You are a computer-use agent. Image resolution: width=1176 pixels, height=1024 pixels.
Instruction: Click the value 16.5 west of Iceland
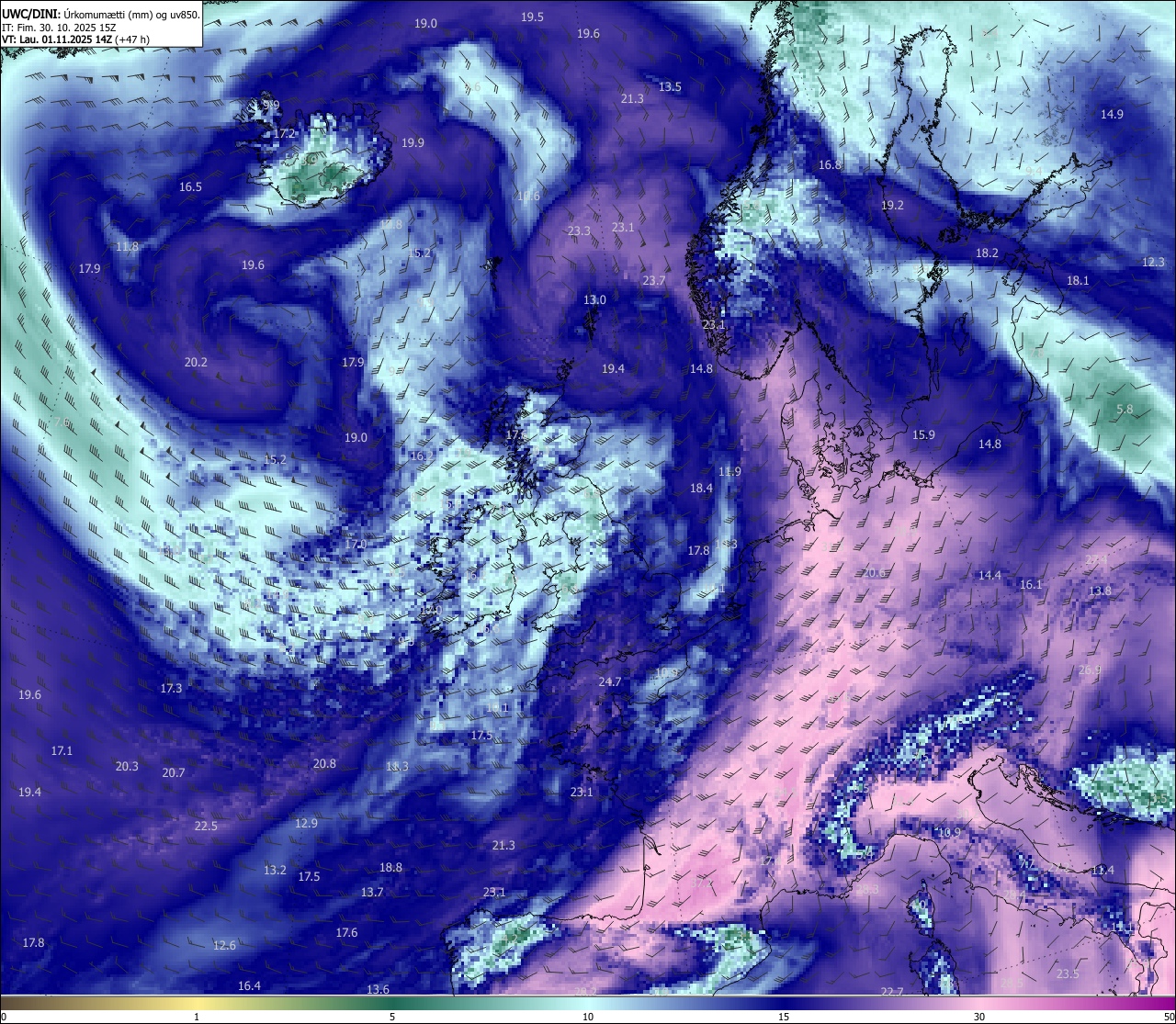[190, 186]
